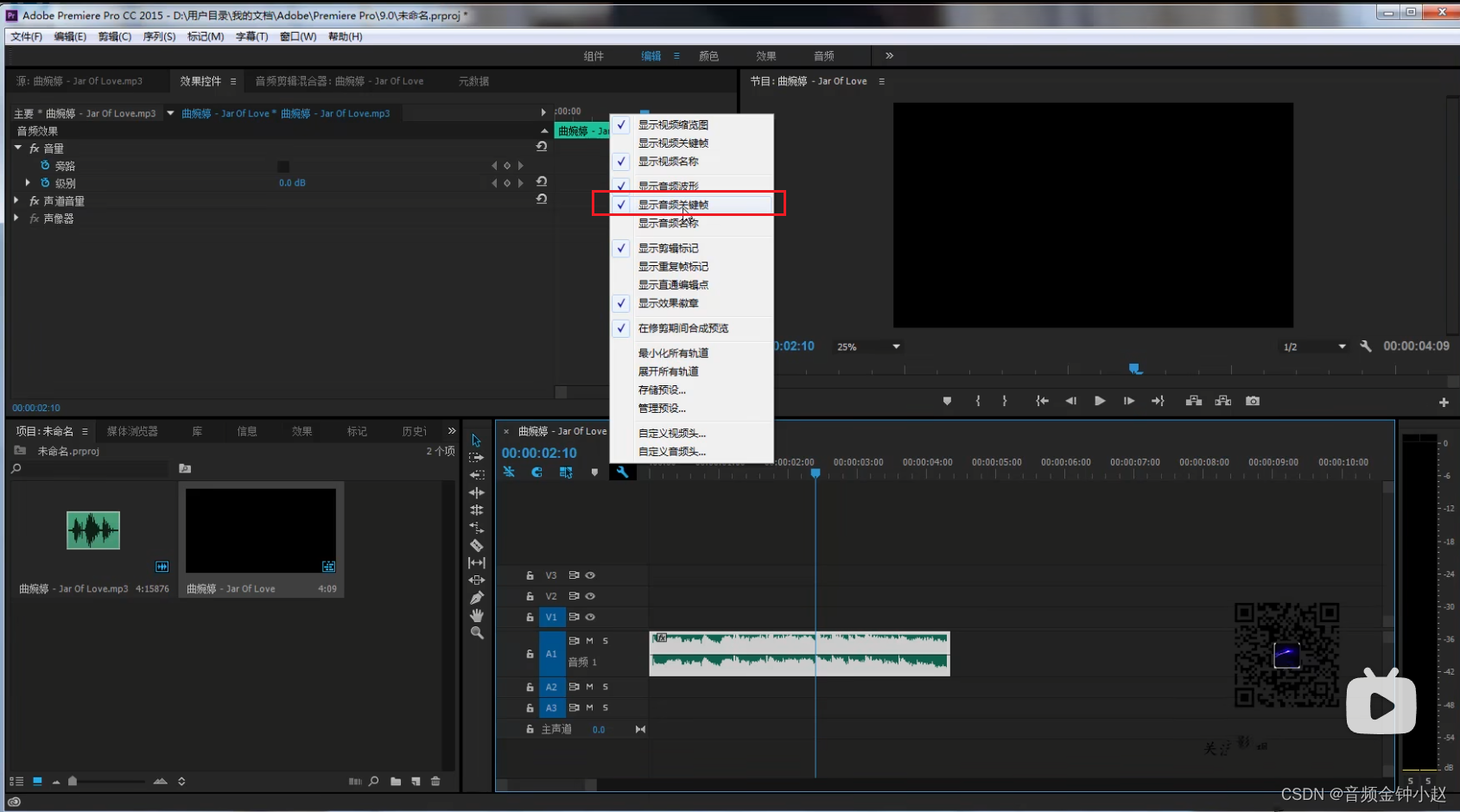Click the Lift button in program monitor
This screenshot has width=1460, height=812.
tap(1194, 401)
